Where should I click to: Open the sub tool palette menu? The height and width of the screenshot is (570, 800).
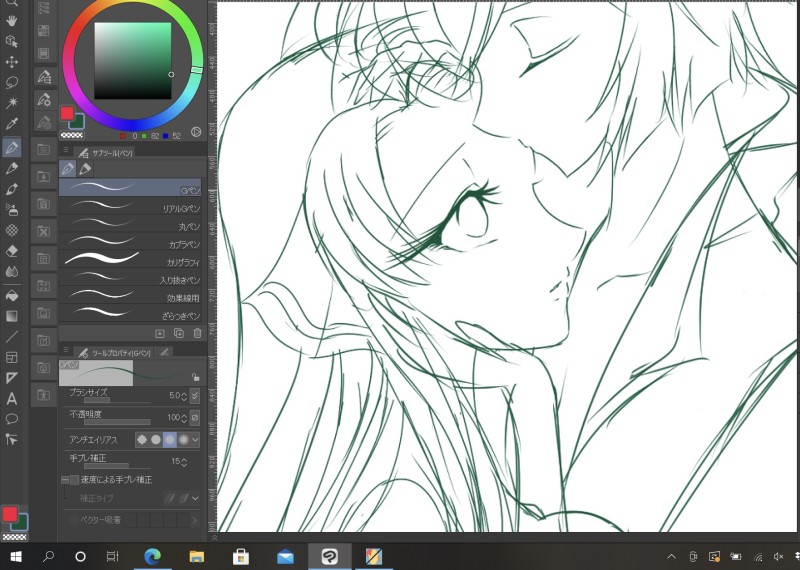pyautogui.click(x=66, y=151)
